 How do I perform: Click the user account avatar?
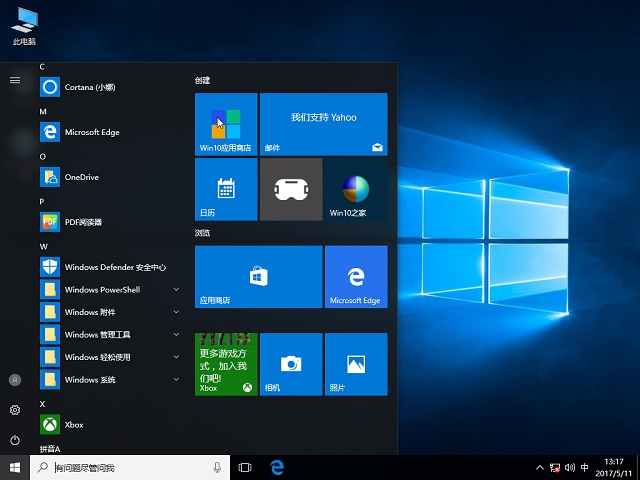(15, 380)
